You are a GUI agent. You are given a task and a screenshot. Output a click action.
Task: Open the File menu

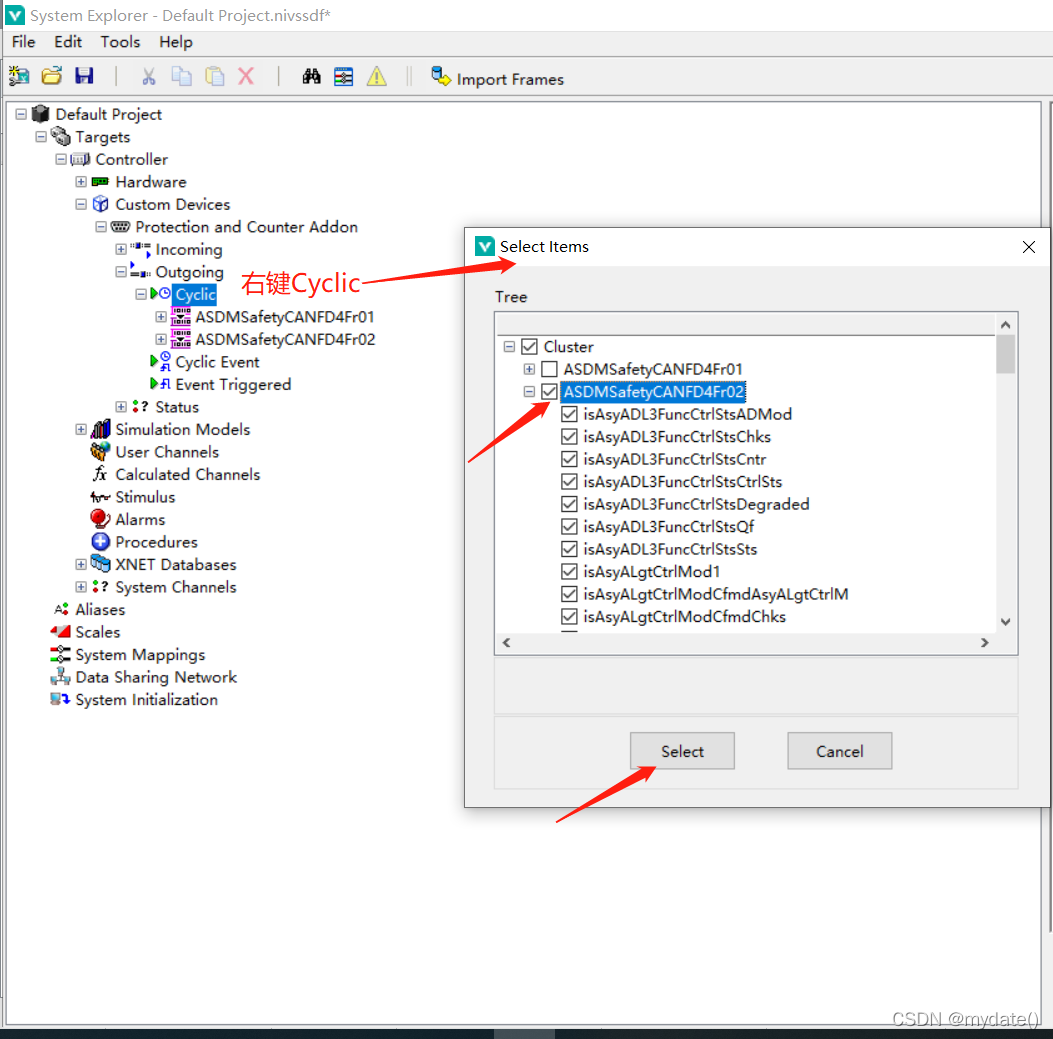point(24,42)
